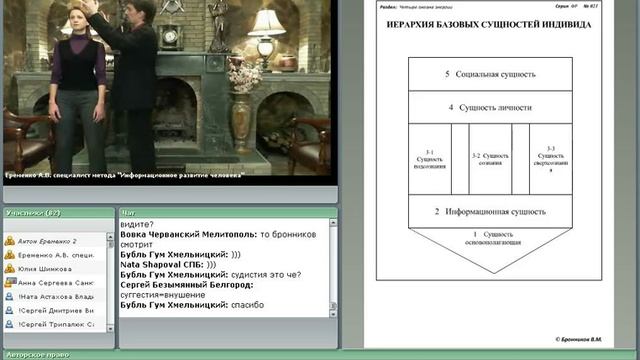Click the Nata Shapoval СПБ chat message
640x360 pixels.
[168, 264]
